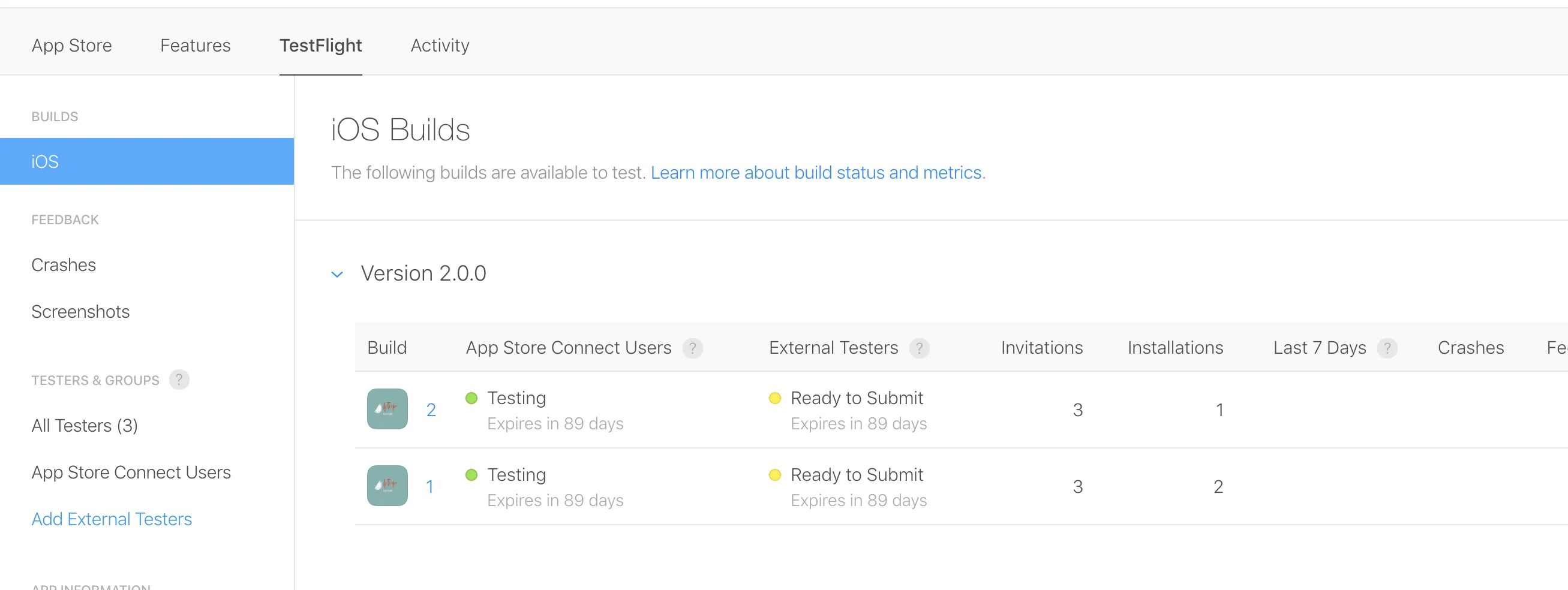Open Crashes feedback in sidebar
This screenshot has height=590, width=1568.
64,264
